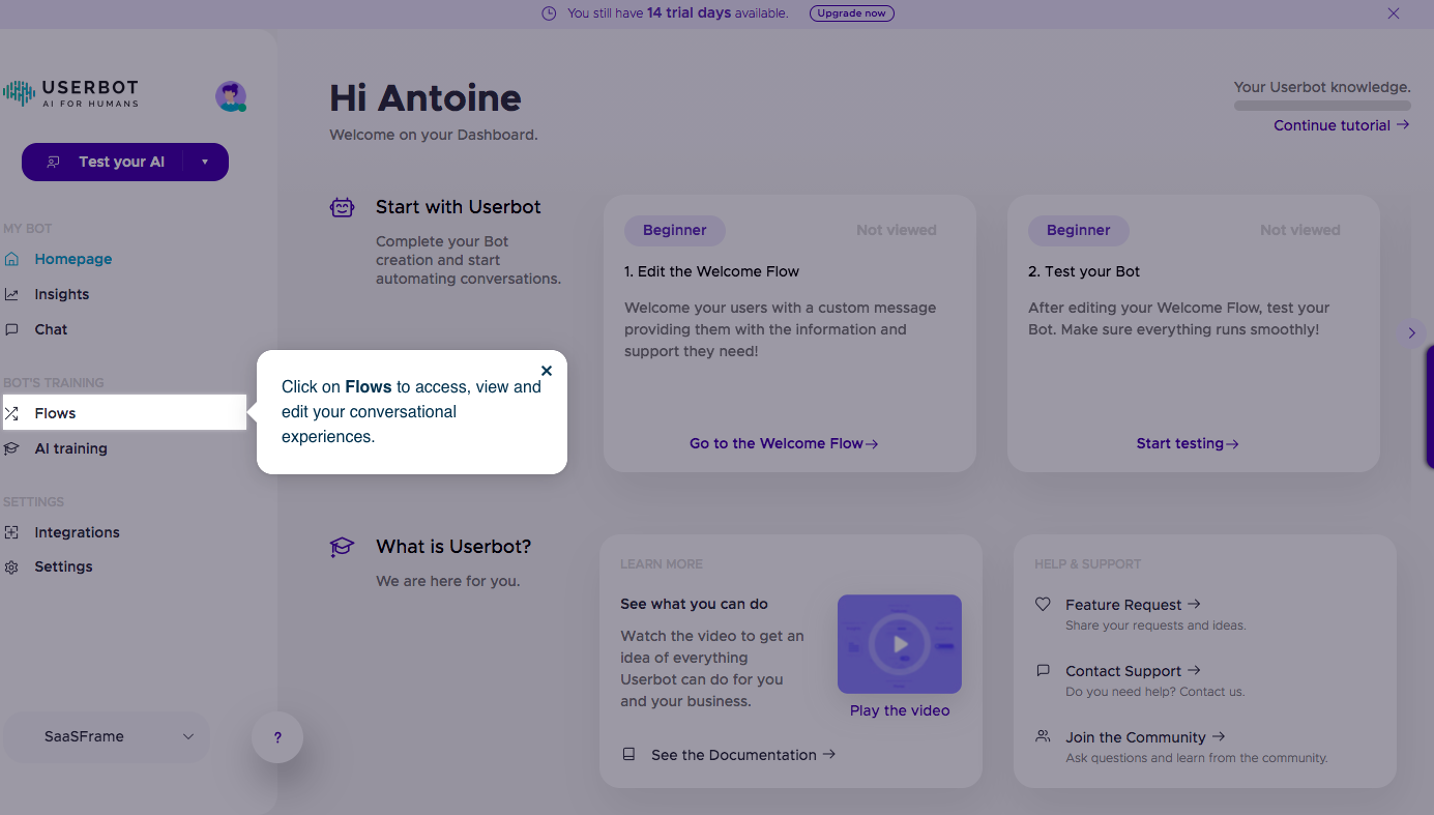Click the Integrations icon

coord(12,532)
